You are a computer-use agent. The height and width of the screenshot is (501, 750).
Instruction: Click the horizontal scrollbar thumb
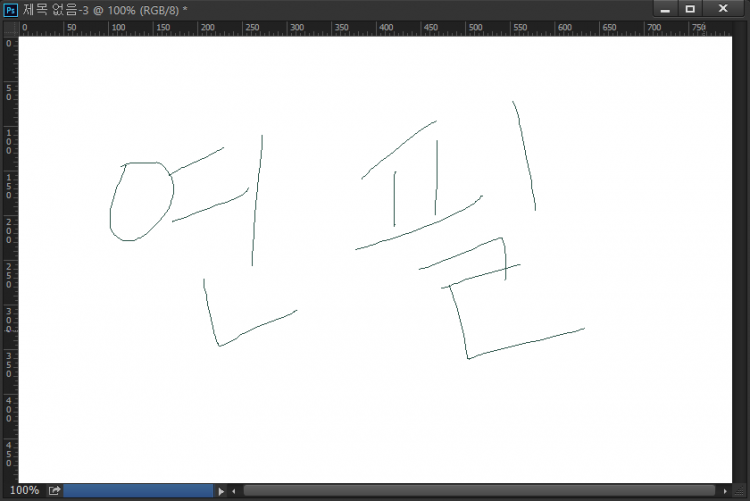point(480,491)
